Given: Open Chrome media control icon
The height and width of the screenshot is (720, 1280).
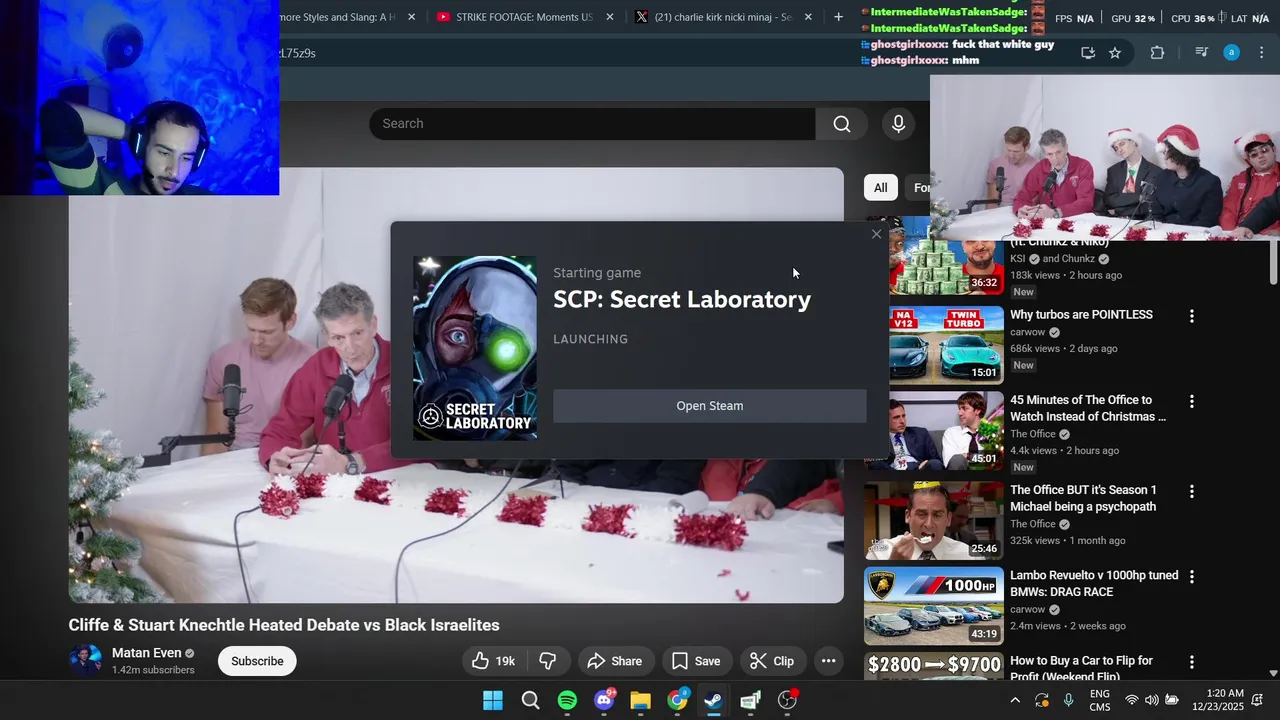Looking at the screenshot, I should point(1202,53).
